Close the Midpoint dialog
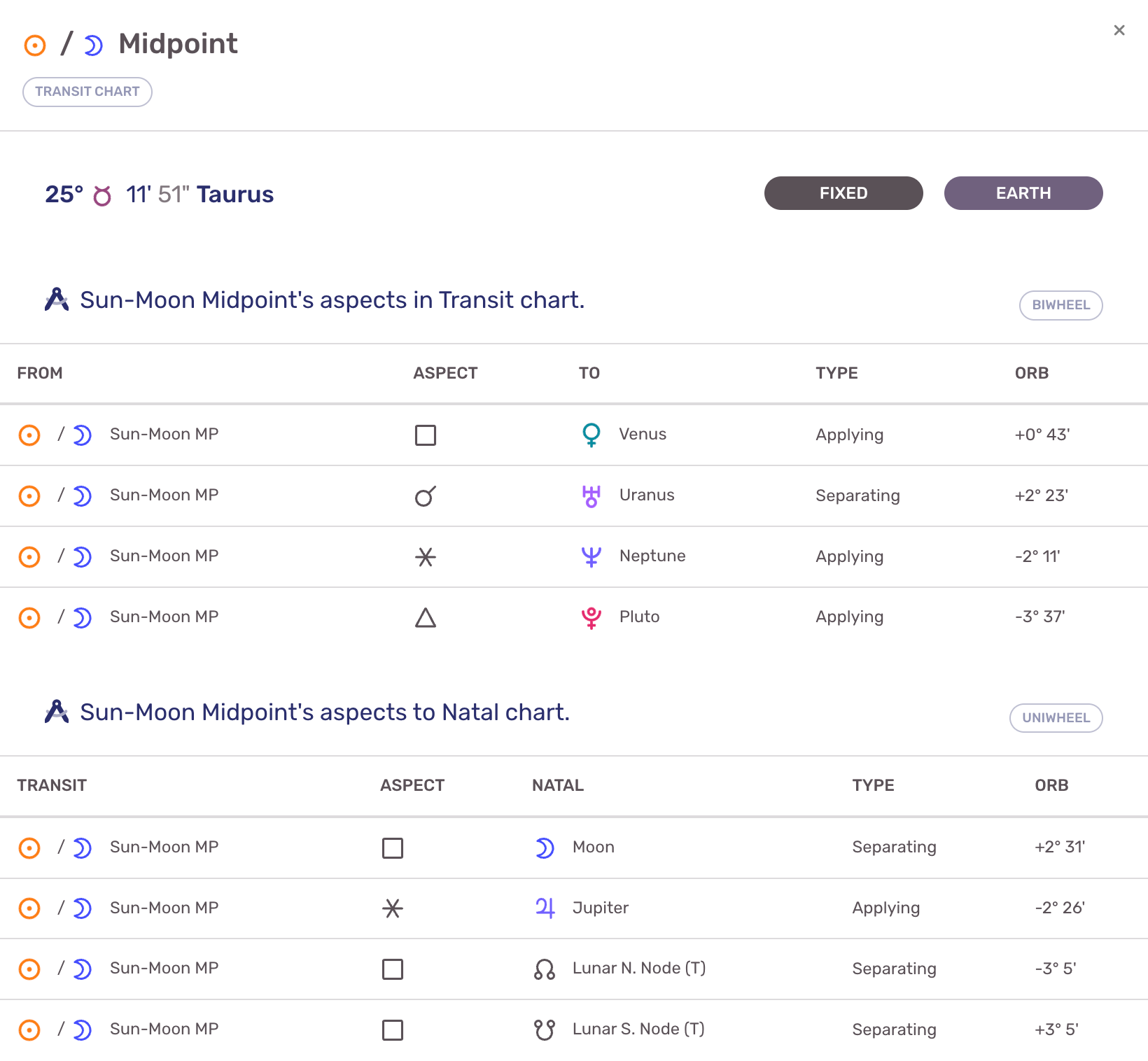This screenshot has width=1148, height=1061. [1119, 30]
